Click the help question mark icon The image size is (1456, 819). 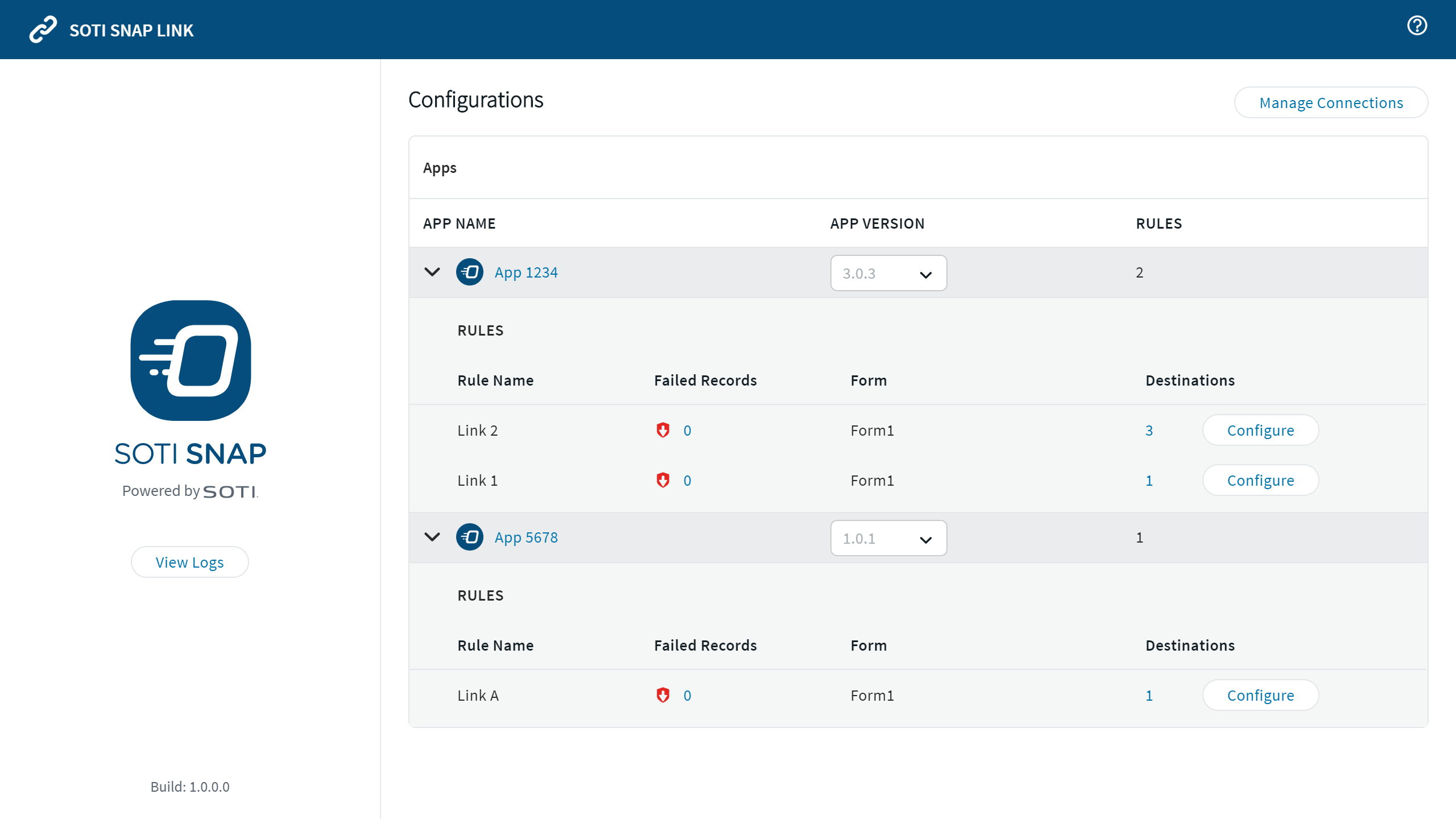point(1417,26)
